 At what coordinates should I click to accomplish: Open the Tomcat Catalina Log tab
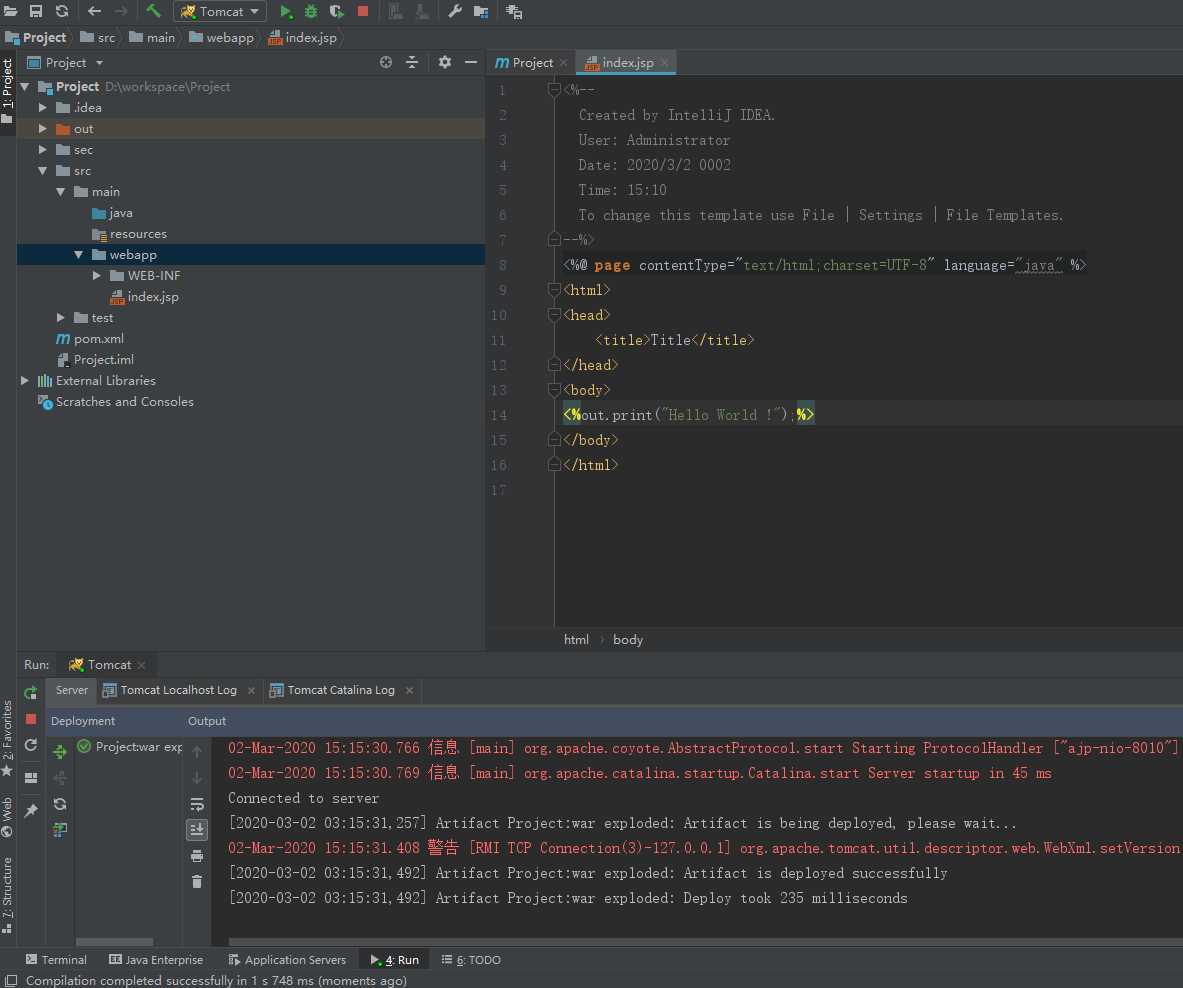pos(341,690)
